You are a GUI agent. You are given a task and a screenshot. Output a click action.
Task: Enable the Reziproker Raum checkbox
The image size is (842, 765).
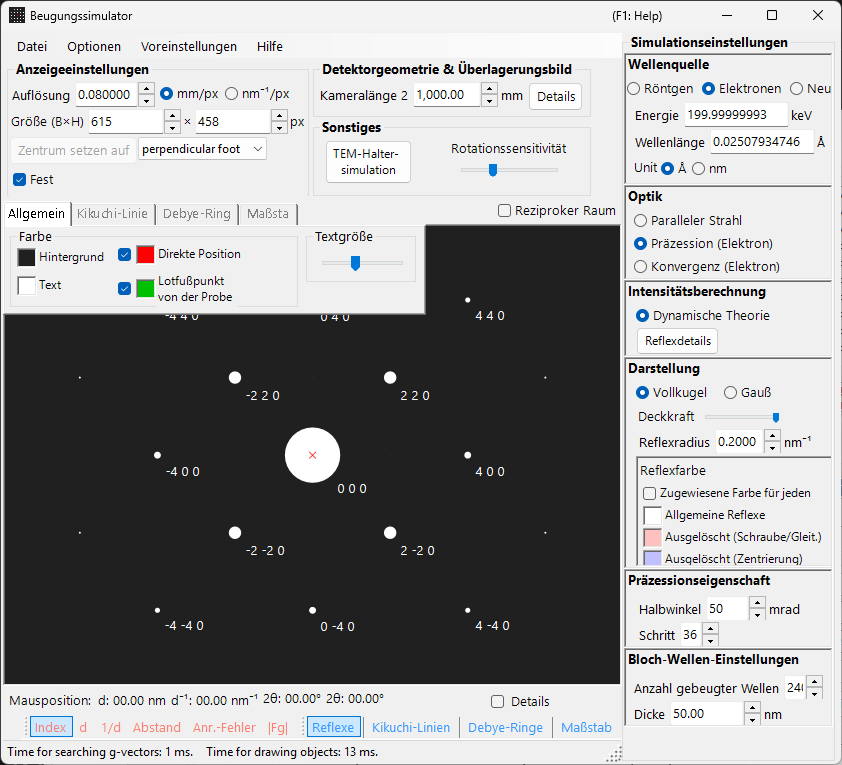(x=504, y=210)
